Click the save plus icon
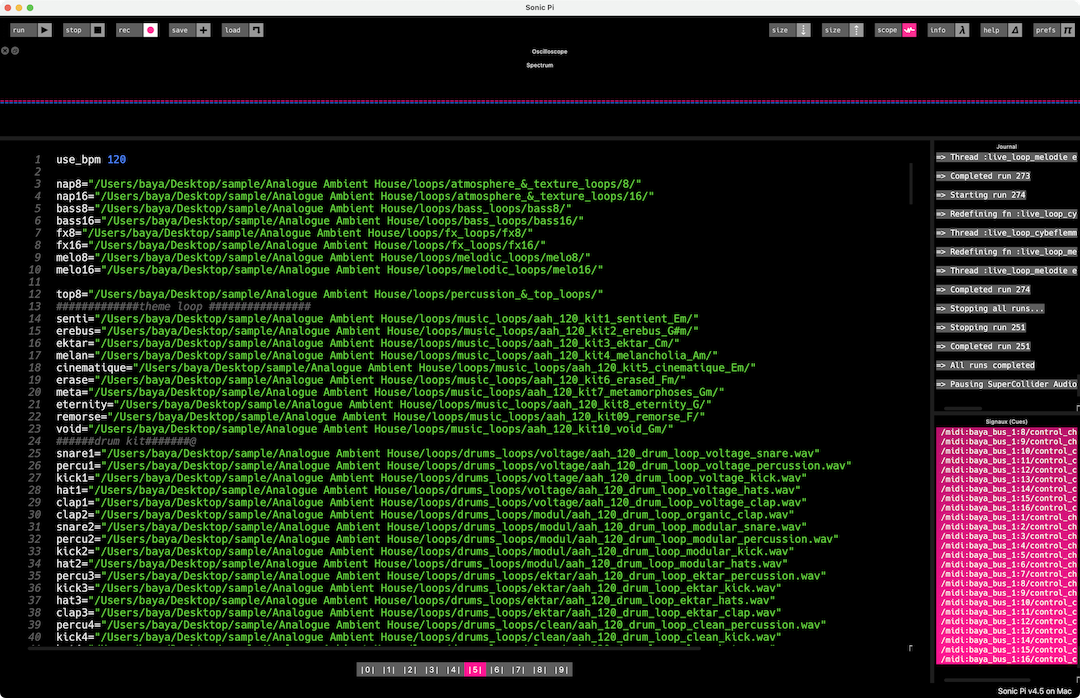Viewport: 1080px width, 698px height. point(203,30)
